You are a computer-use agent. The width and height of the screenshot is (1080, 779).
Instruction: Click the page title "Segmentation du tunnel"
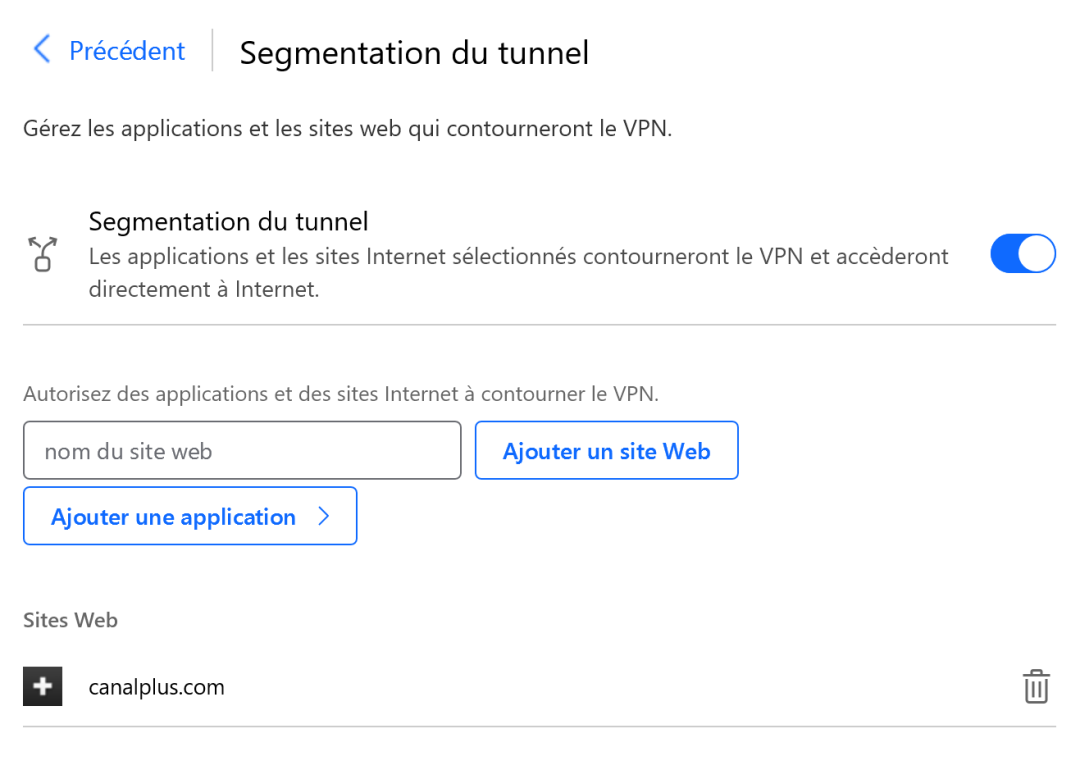pyautogui.click(x=414, y=53)
